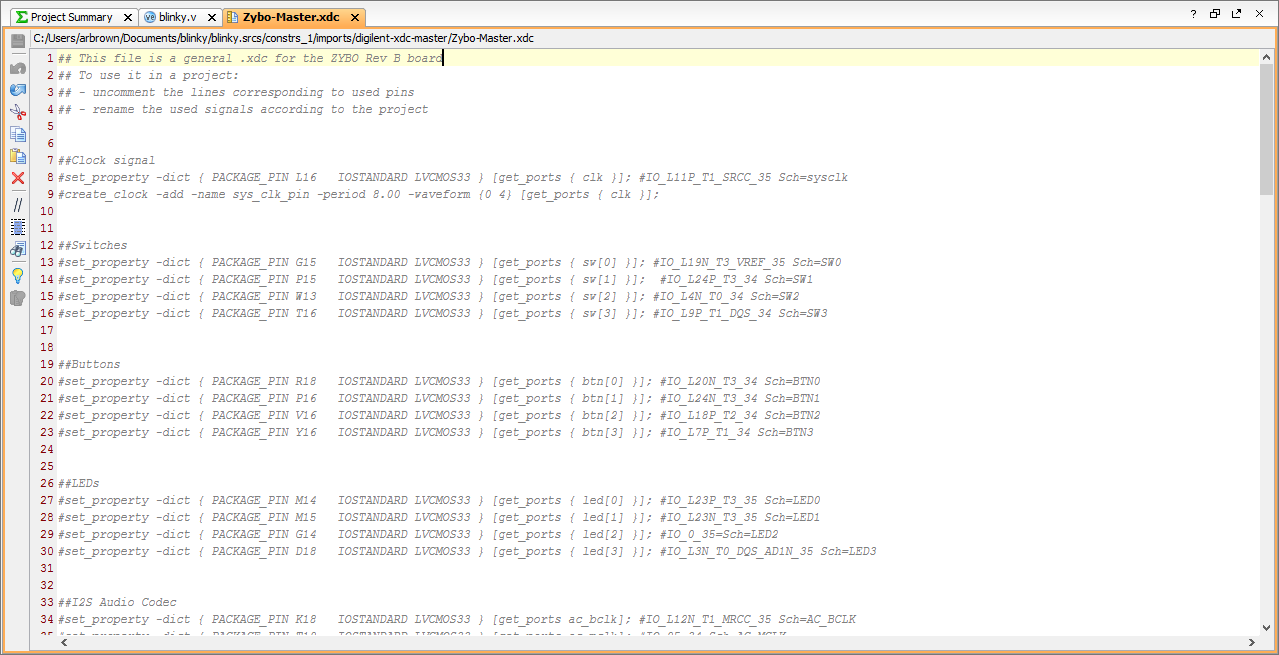Close the blinky.v tab

tap(211, 17)
